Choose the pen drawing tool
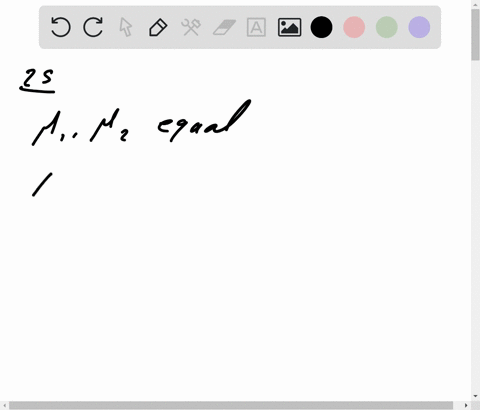Viewport: 480px width, 410px height. 158,27
